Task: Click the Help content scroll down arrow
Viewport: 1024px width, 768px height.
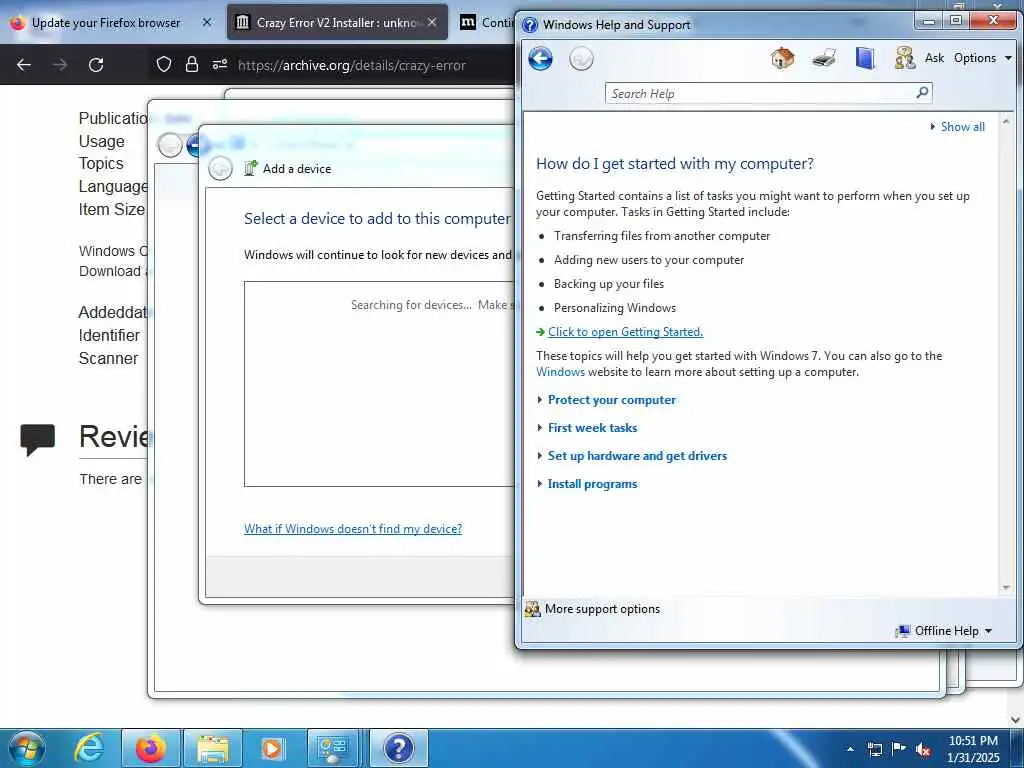Action: click(x=1006, y=587)
